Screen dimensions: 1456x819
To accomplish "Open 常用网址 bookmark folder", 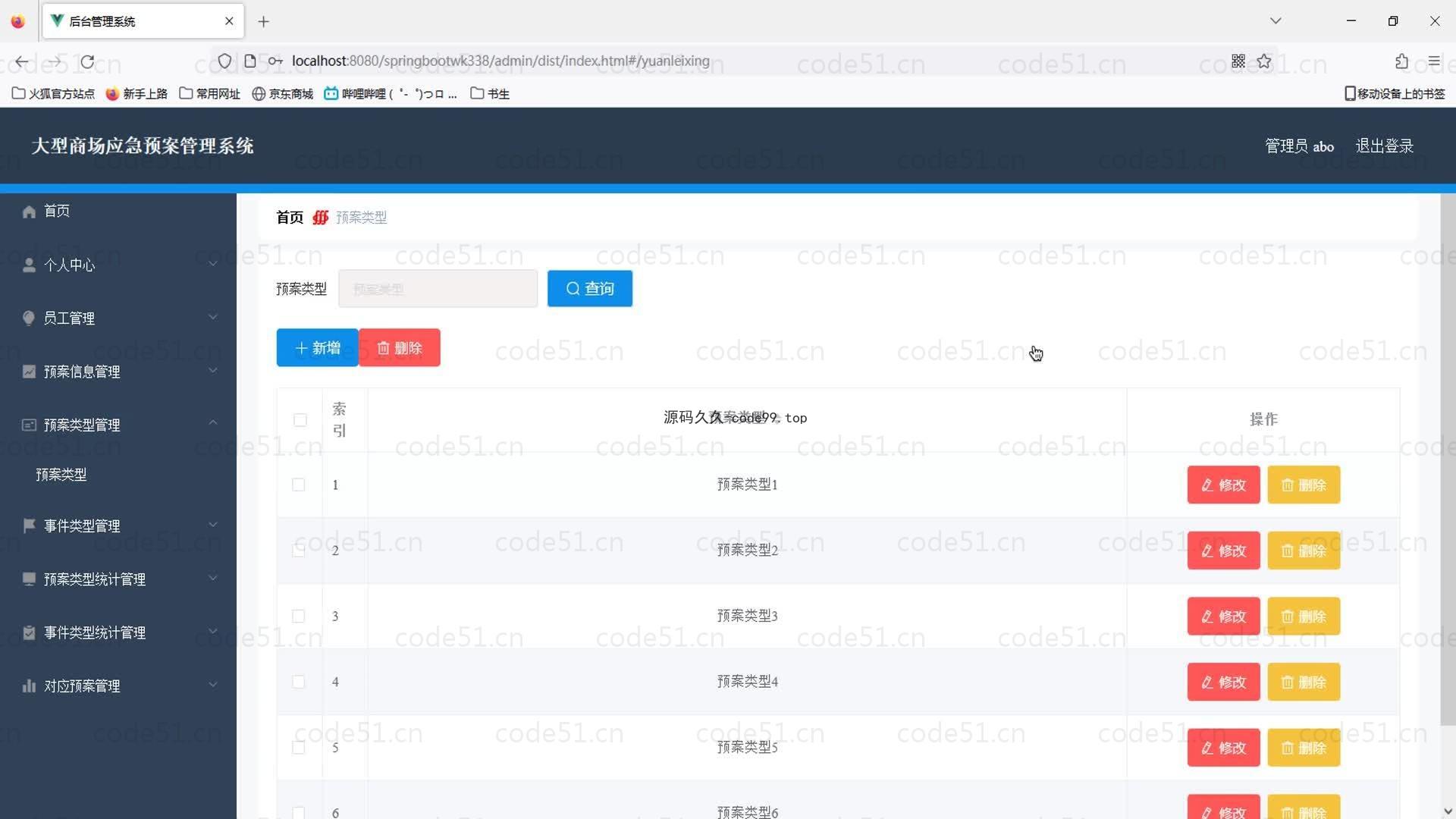I will click(209, 93).
